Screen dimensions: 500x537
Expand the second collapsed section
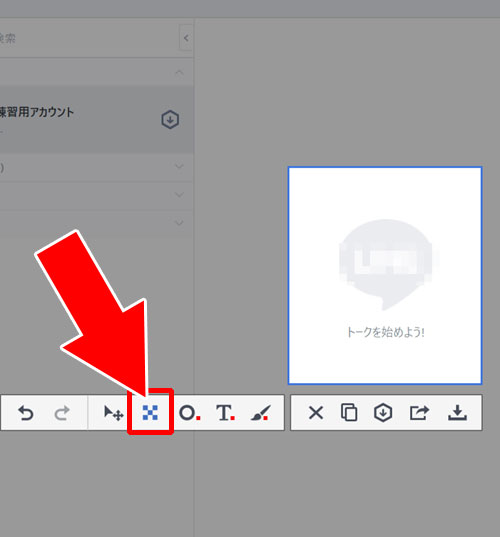(x=179, y=195)
